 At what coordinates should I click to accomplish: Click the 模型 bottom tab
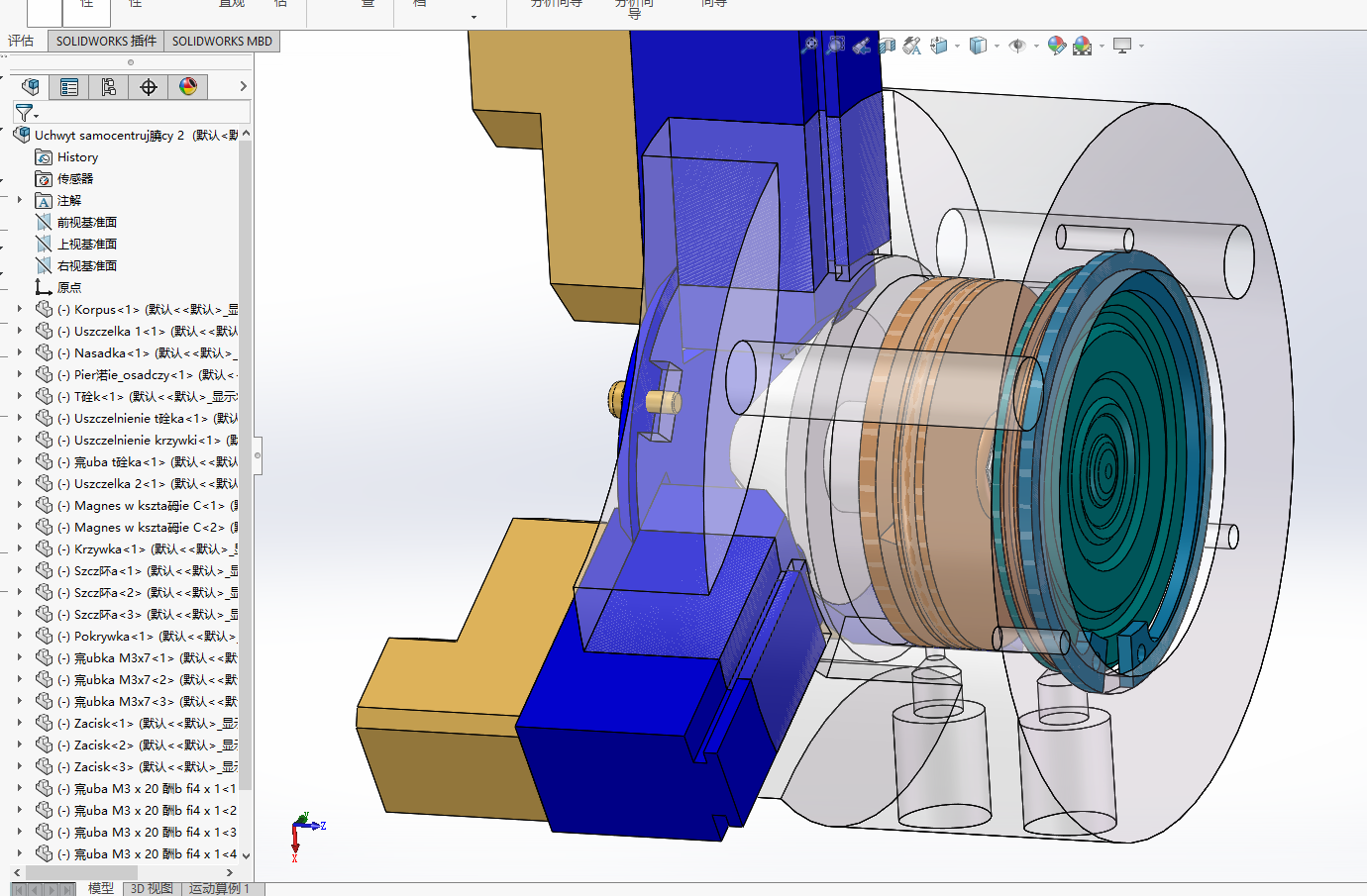pyautogui.click(x=100, y=888)
